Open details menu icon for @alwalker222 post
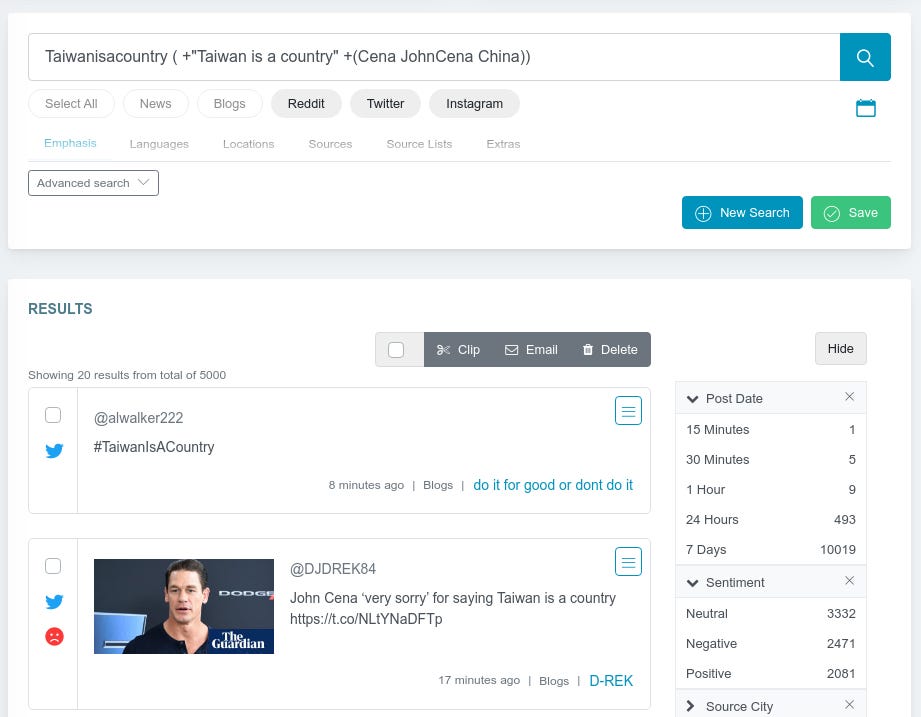921x717 pixels. [x=628, y=410]
